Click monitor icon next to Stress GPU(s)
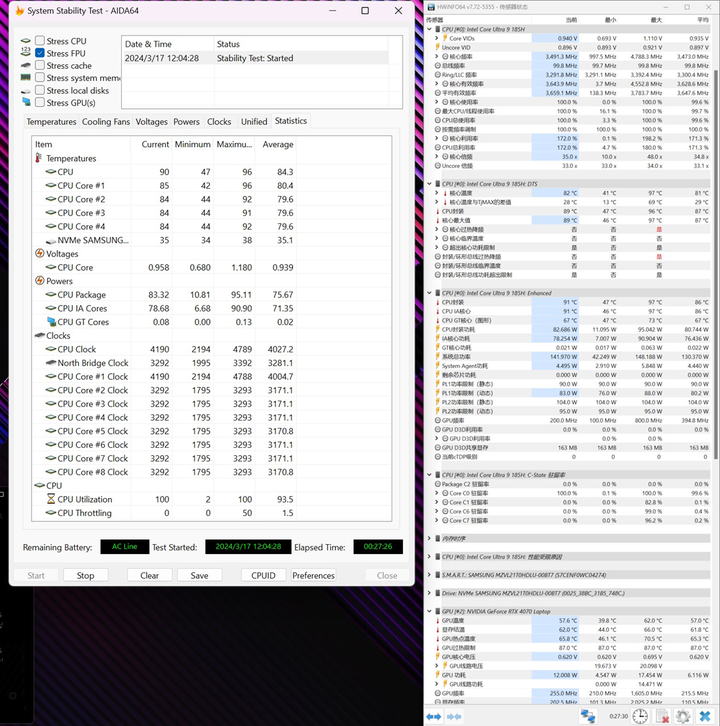The width and height of the screenshot is (720, 726). tap(26, 102)
